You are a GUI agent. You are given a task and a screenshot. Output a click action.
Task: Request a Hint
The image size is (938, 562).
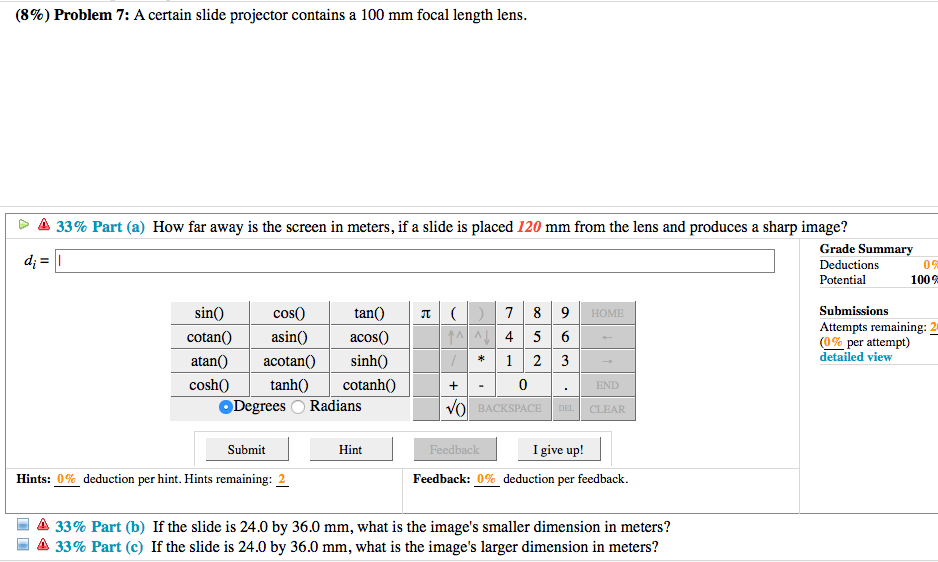tap(350, 450)
